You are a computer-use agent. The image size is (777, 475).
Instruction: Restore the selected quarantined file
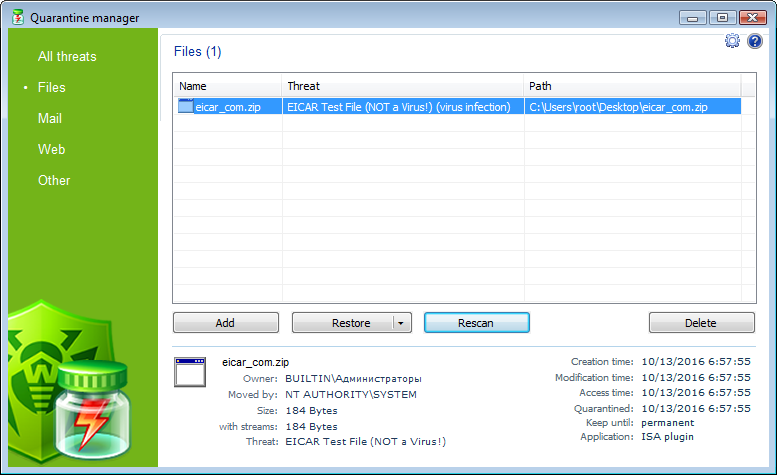[343, 323]
